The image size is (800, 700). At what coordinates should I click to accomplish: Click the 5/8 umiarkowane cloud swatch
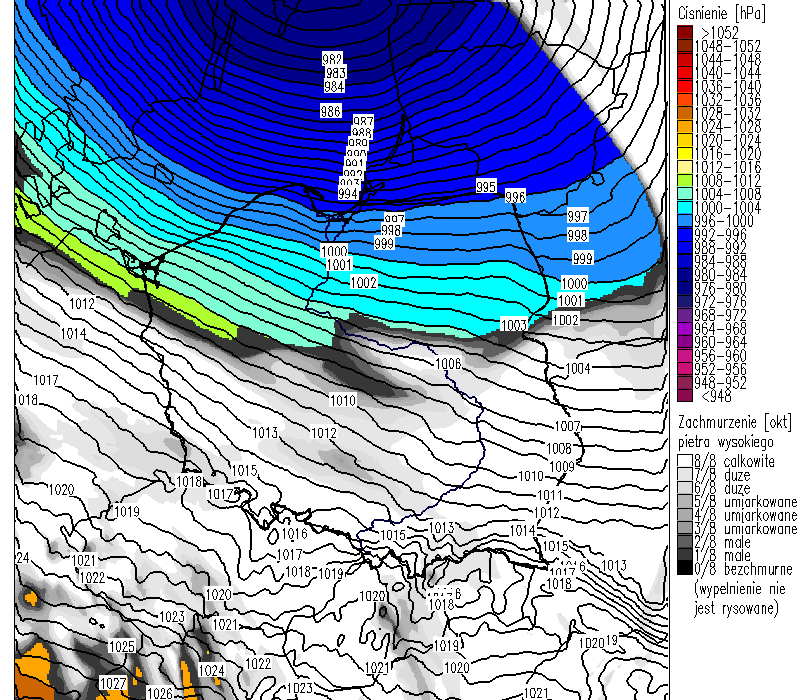point(685,502)
